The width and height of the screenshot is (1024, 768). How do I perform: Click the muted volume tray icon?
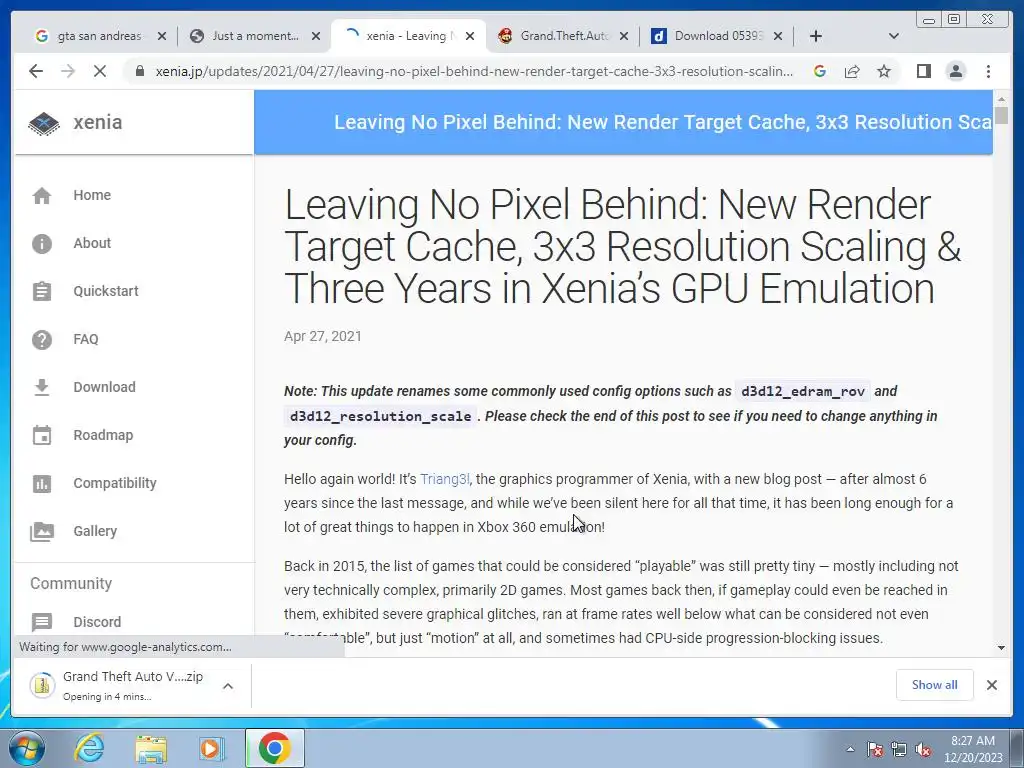(923, 749)
